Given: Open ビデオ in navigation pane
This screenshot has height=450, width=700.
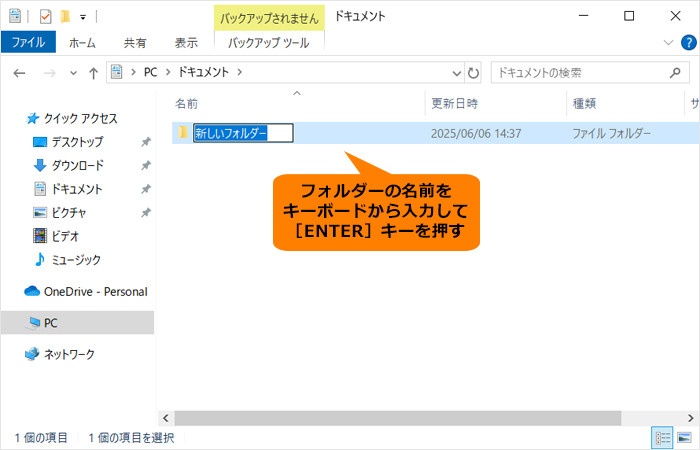Looking at the screenshot, I should 65,236.
